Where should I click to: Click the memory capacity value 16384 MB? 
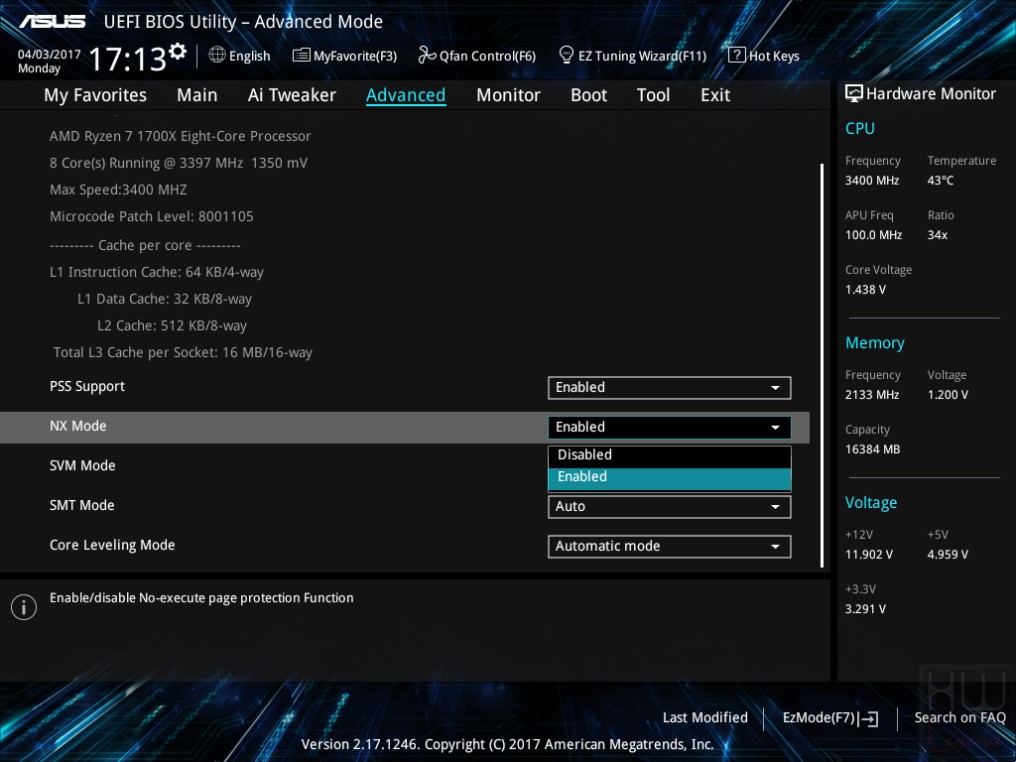(872, 449)
